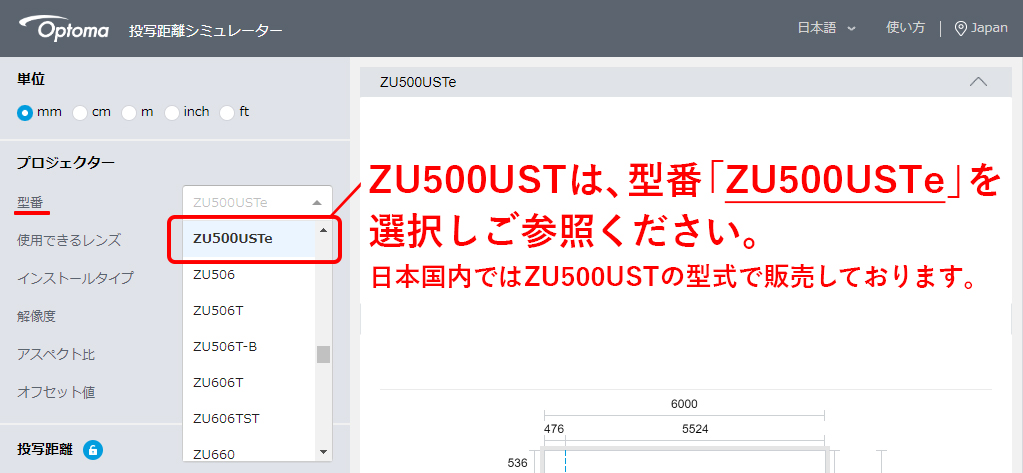Click the オフセット値 label
1023x473 pixels.
pos(56,392)
